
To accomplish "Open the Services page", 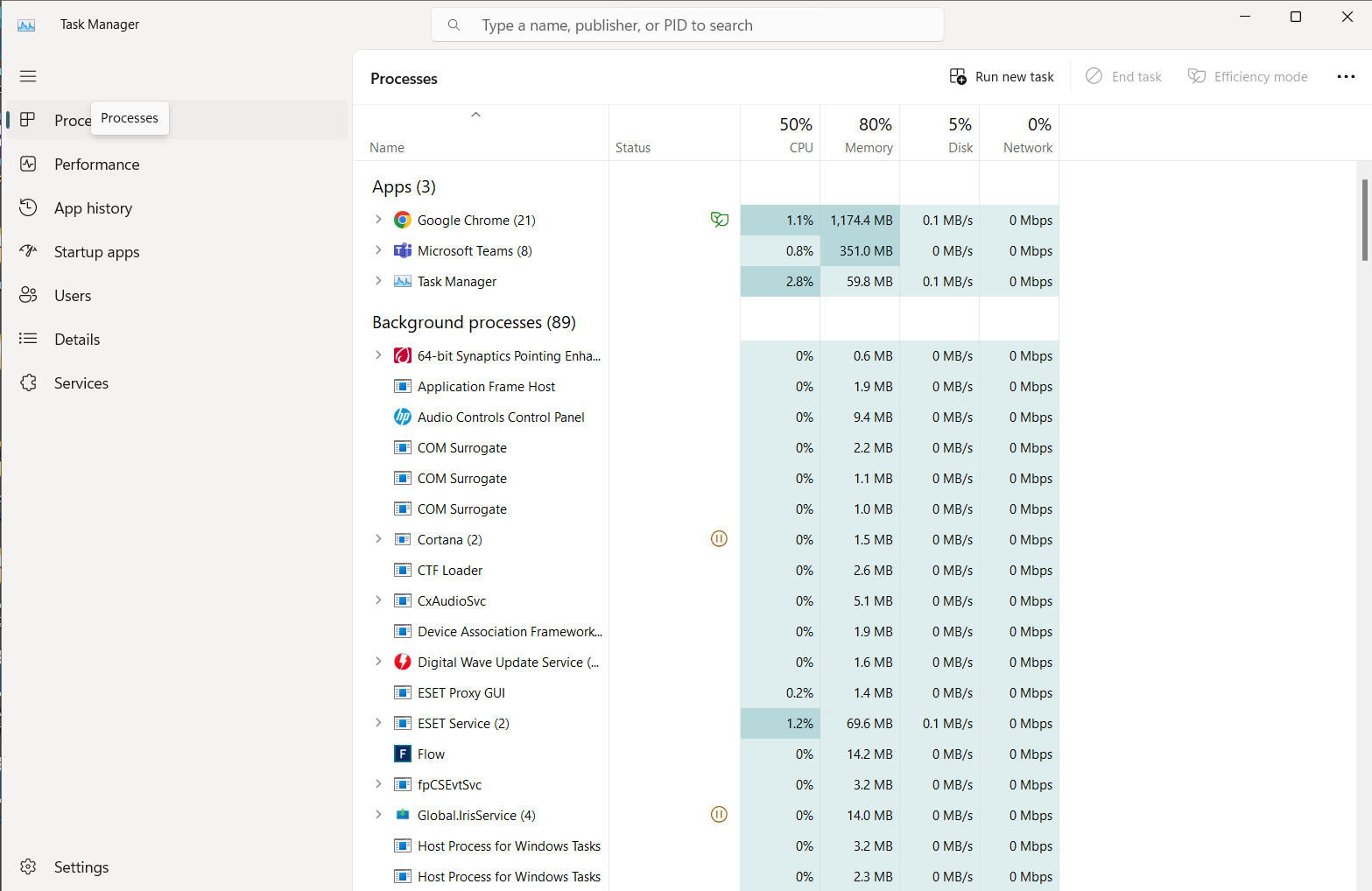I will [177, 382].
